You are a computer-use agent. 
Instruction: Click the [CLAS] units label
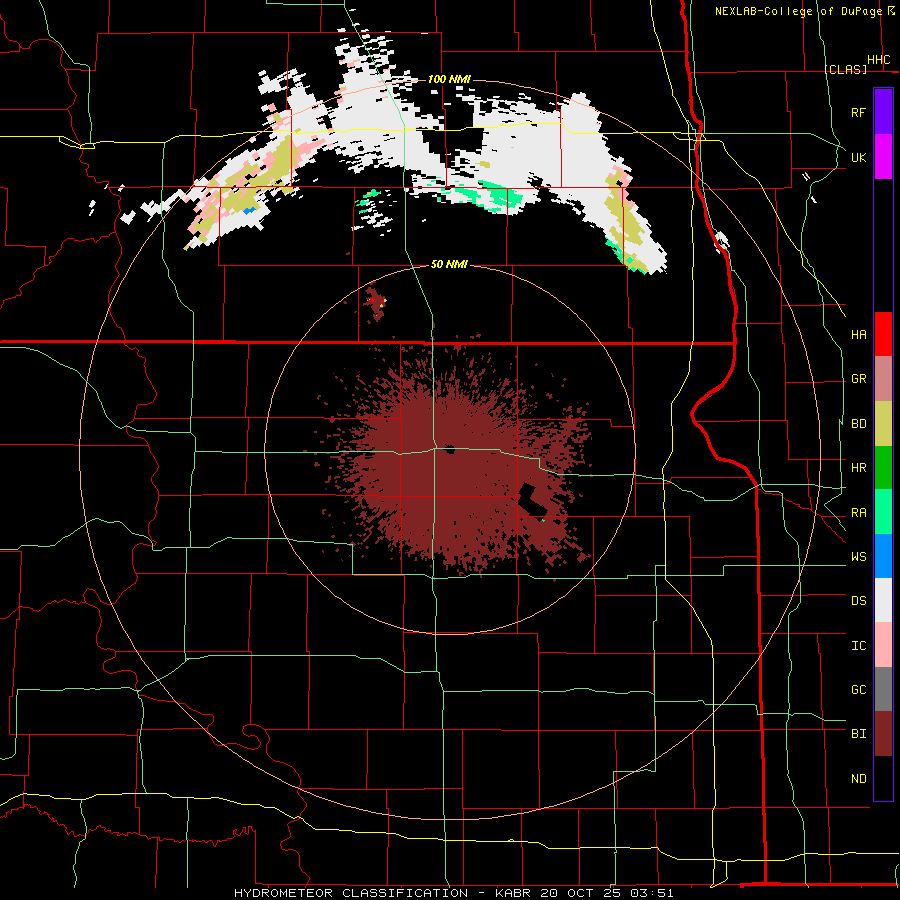[x=845, y=69]
